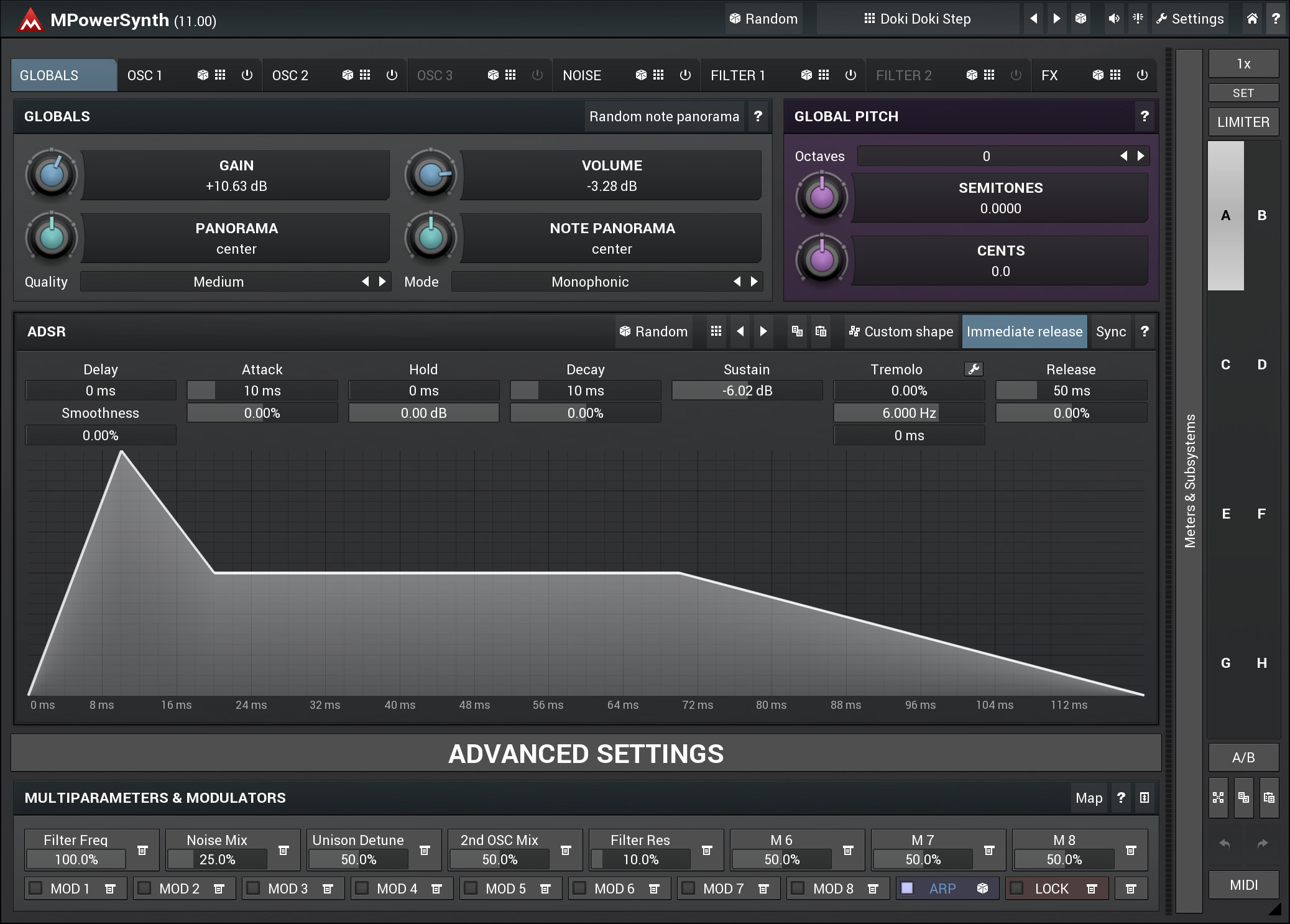Click the speaker icon in title bar
1290x924 pixels.
[1113, 19]
